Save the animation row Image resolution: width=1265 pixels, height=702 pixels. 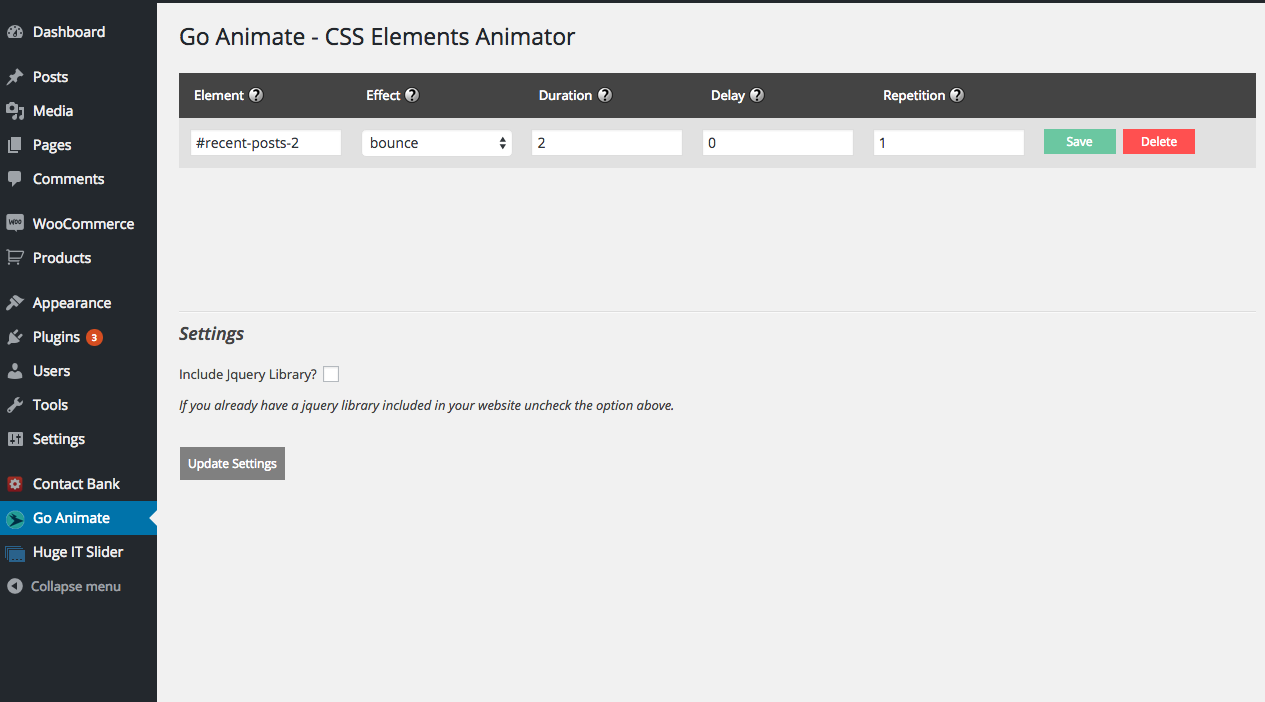point(1080,142)
